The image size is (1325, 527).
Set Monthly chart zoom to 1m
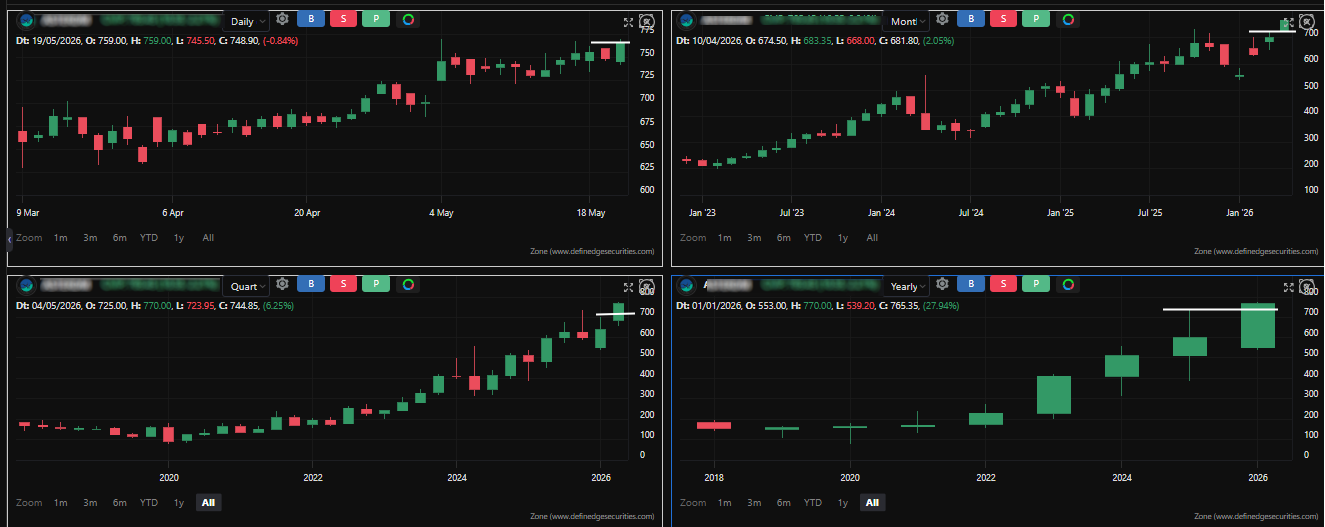(x=725, y=238)
